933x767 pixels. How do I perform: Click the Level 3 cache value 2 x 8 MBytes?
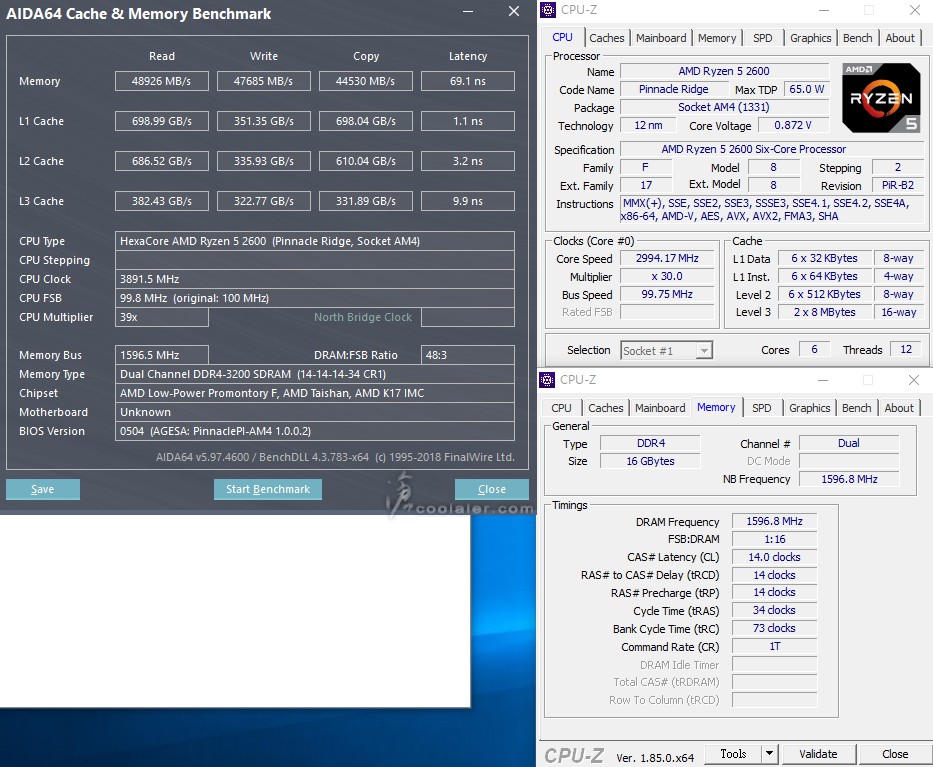[824, 312]
